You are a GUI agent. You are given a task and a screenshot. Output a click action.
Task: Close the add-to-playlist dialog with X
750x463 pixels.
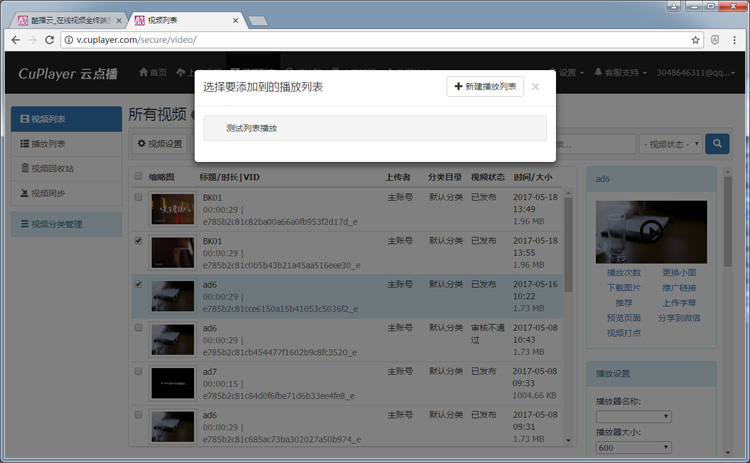click(x=535, y=87)
